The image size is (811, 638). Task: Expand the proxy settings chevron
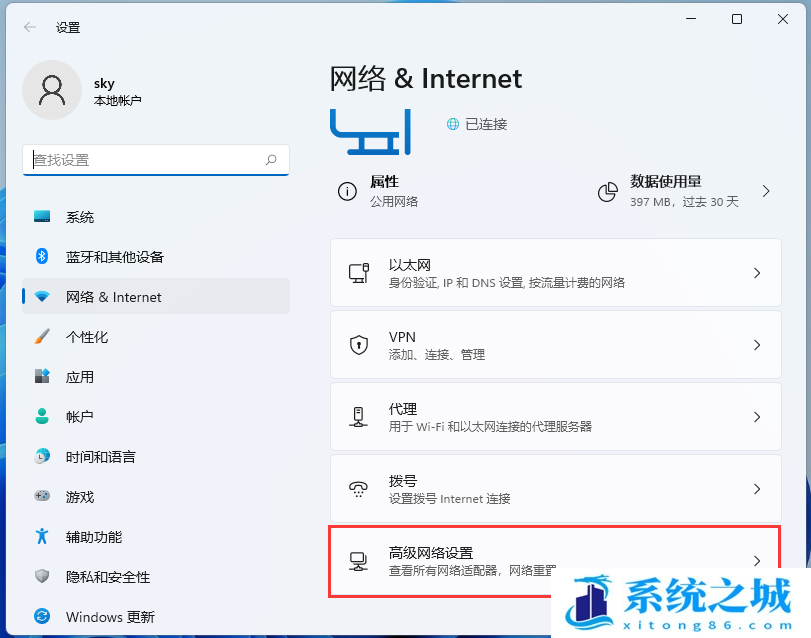tap(757, 417)
